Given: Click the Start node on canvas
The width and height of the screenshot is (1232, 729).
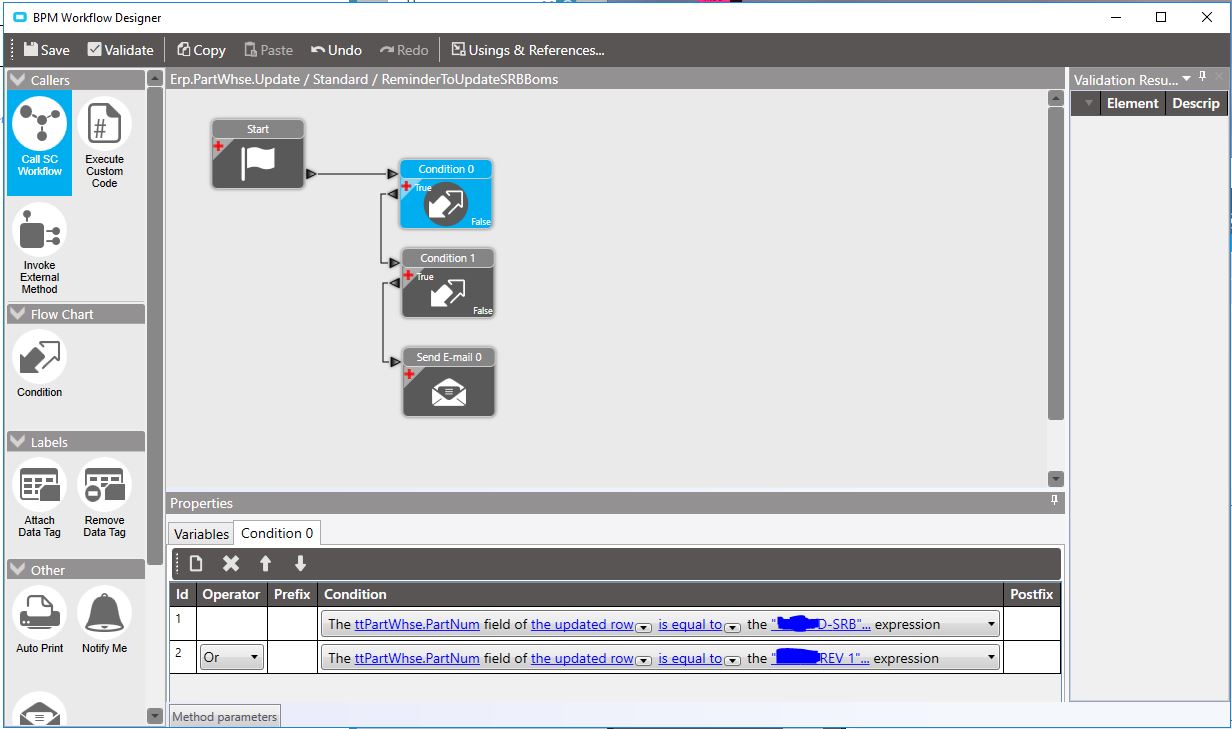Looking at the screenshot, I should pyautogui.click(x=258, y=154).
